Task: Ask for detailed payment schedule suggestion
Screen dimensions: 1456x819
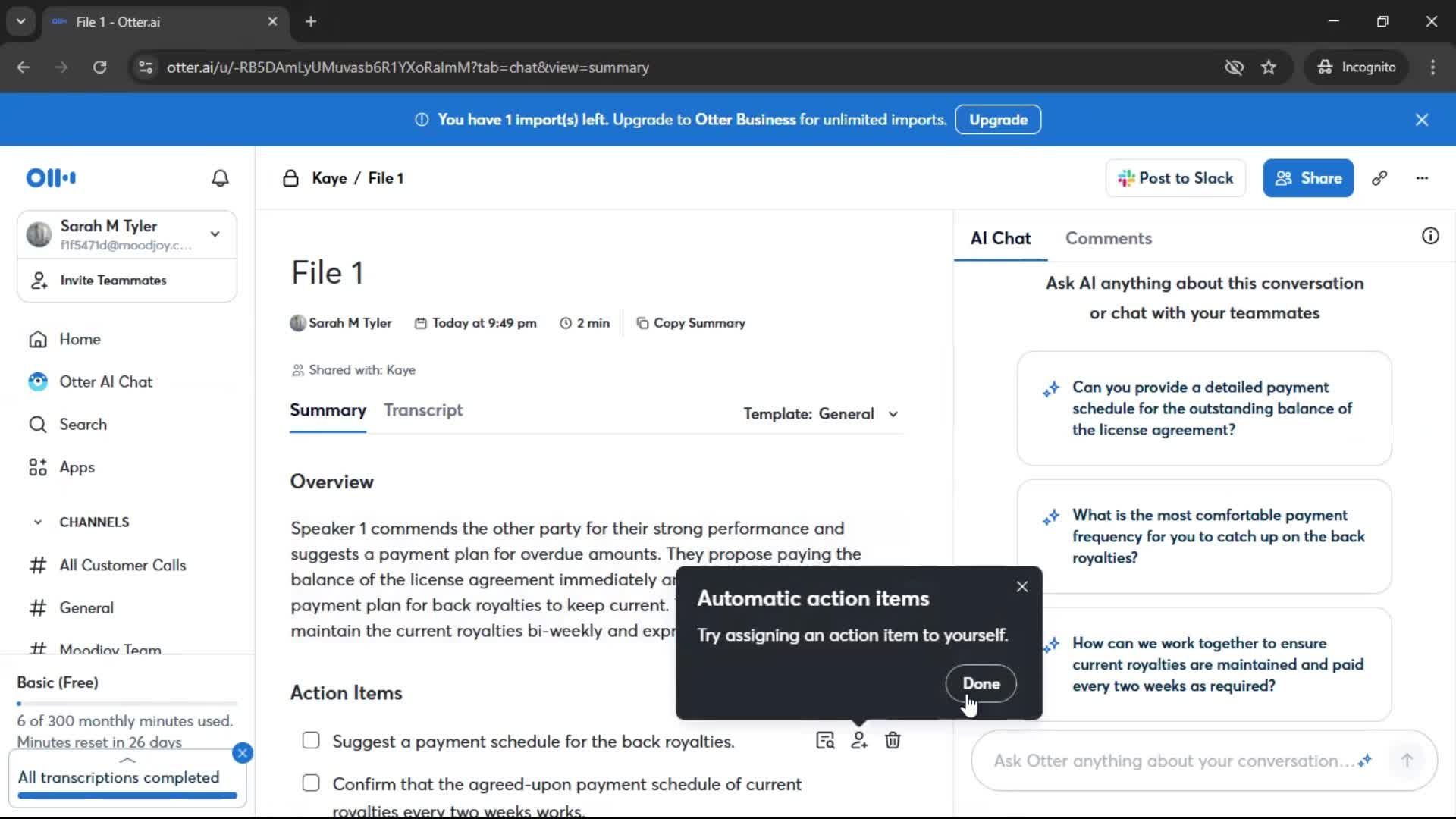Action: point(1204,408)
